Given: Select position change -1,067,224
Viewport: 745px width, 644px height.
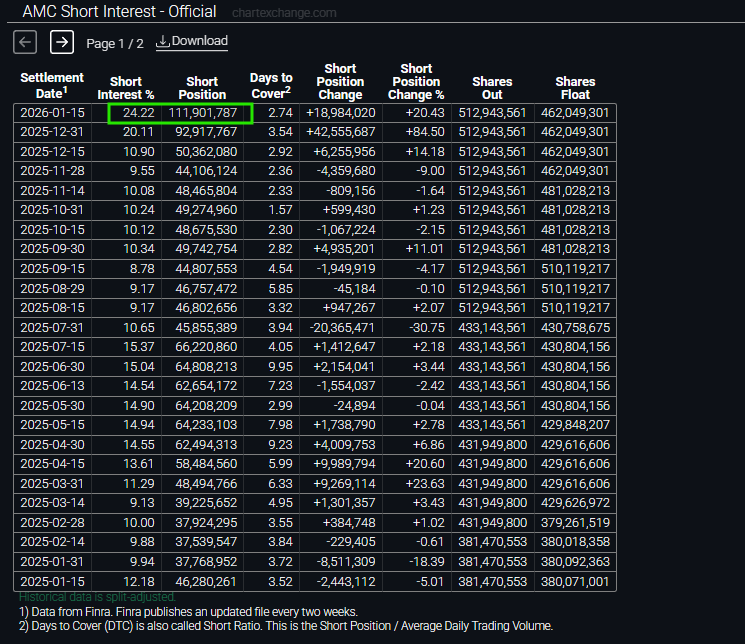Looking at the screenshot, I should [346, 230].
